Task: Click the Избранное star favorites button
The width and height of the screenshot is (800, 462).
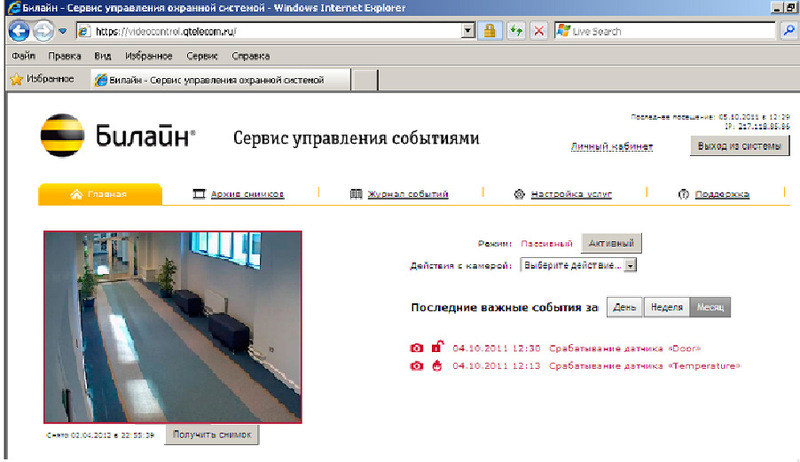Action: [42, 79]
